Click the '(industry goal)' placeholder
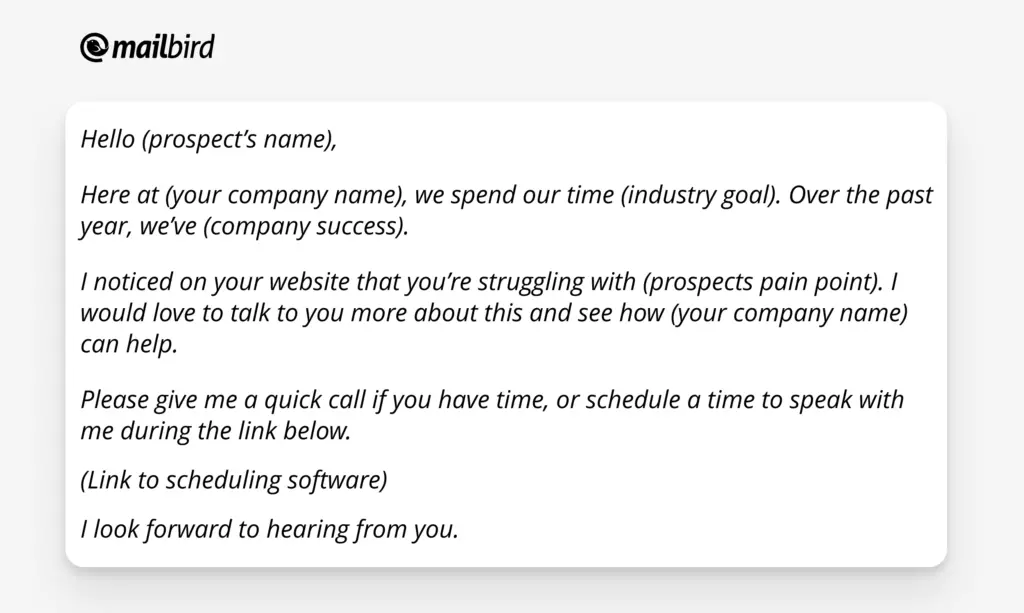1024x613 pixels. pyautogui.click(x=700, y=195)
